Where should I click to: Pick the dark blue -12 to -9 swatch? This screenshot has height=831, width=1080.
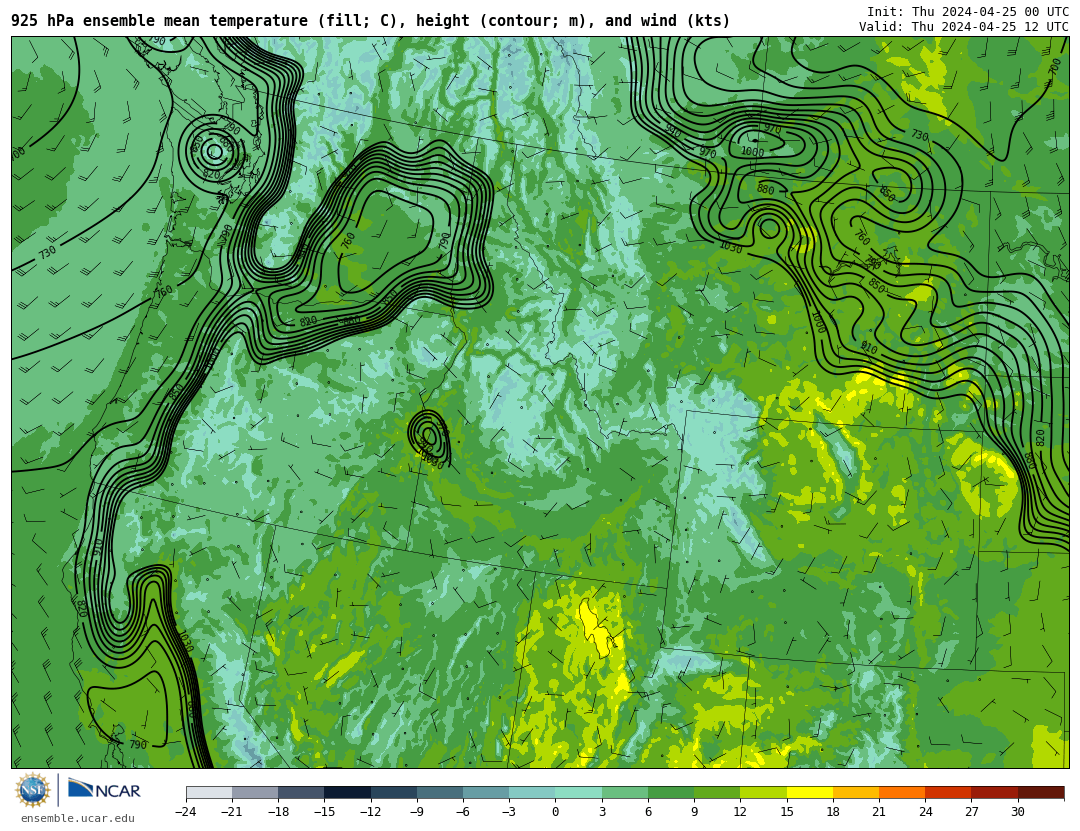point(394,792)
